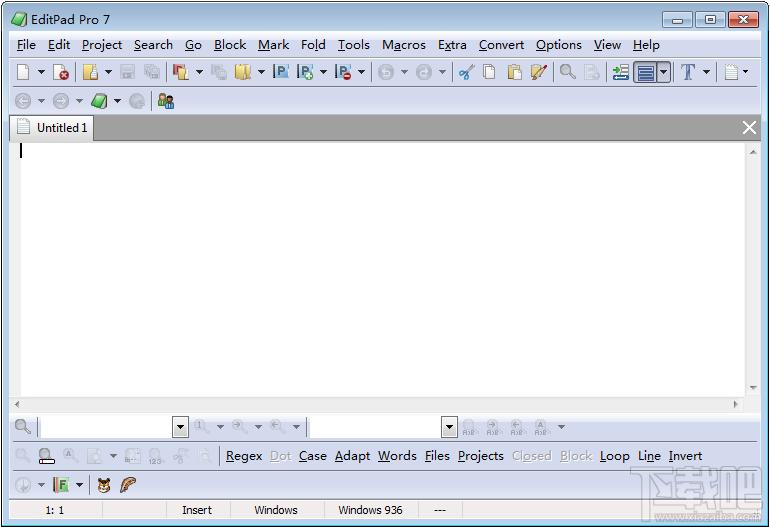Click in the replace text input field

coord(376,427)
